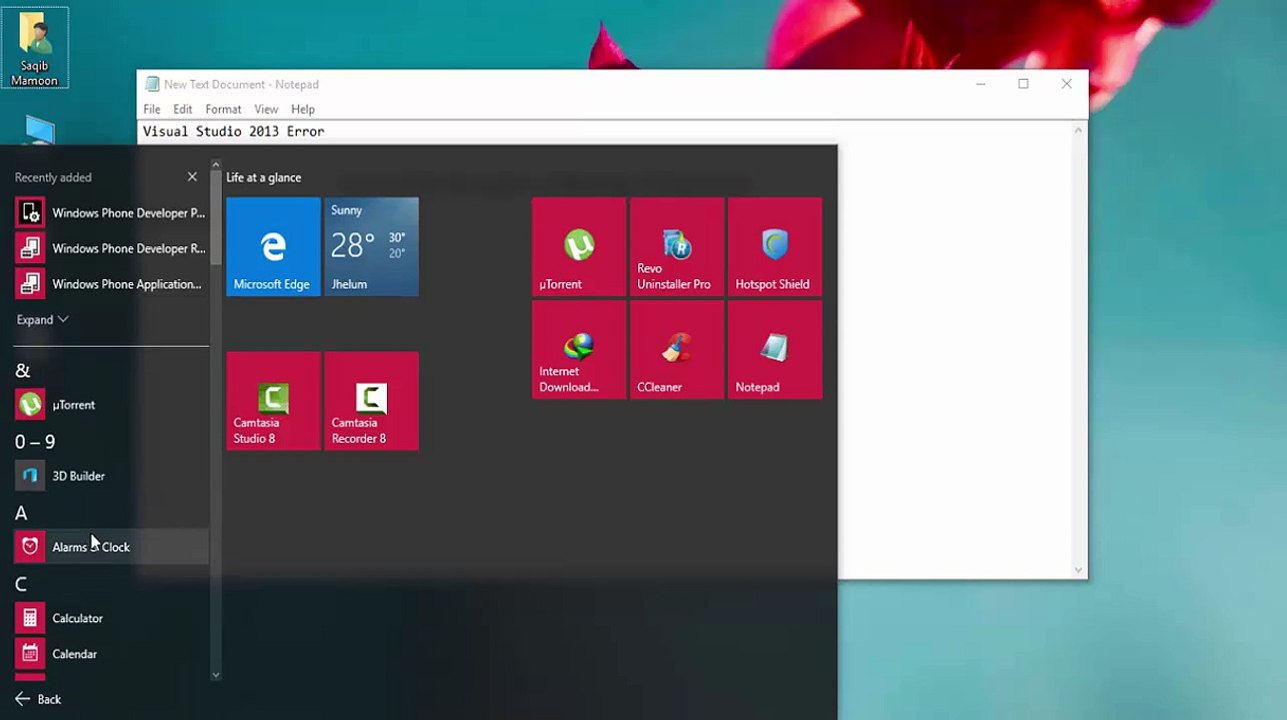Maximize the Notepad window
This screenshot has width=1287, height=720.
(x=1023, y=84)
